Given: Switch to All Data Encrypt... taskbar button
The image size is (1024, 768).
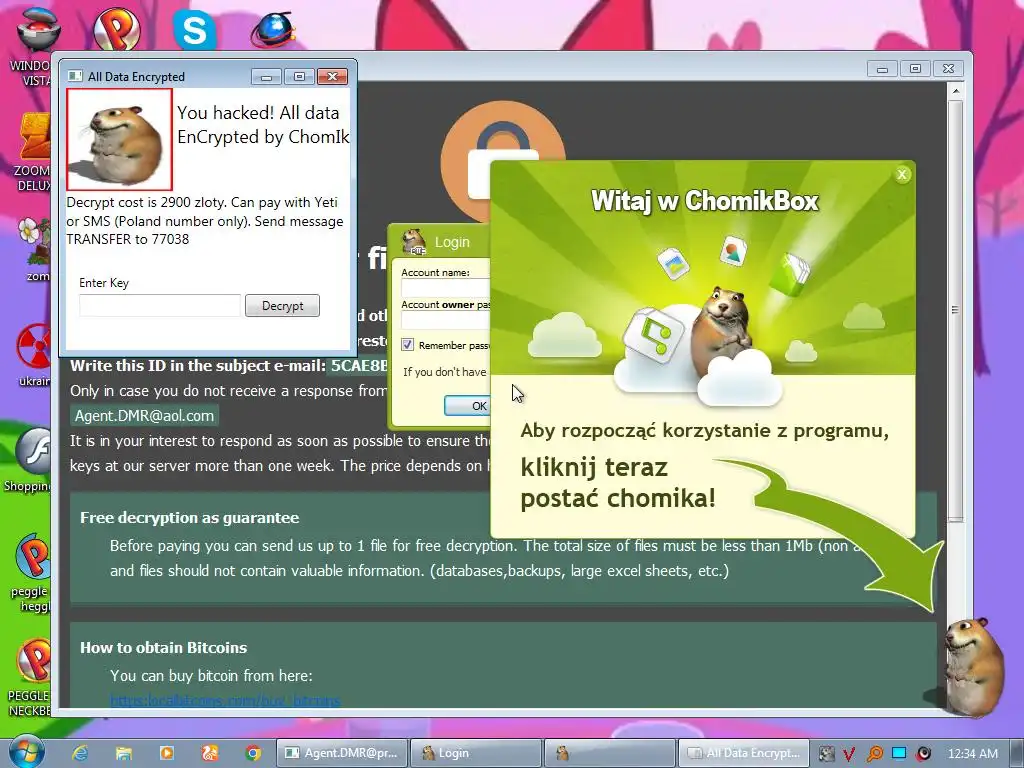Looking at the screenshot, I should click(744, 753).
